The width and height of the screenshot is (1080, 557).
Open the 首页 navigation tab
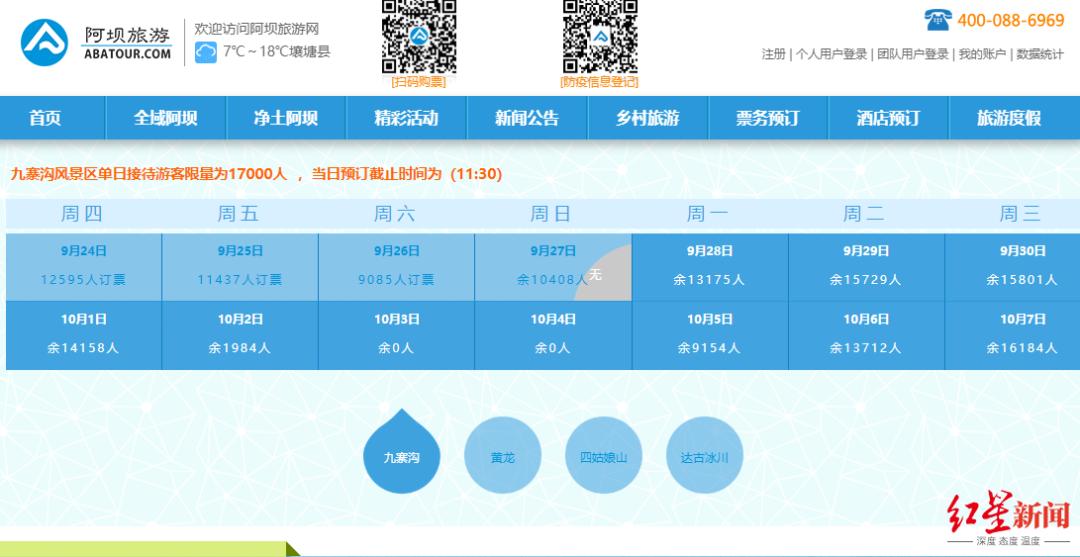(45, 118)
